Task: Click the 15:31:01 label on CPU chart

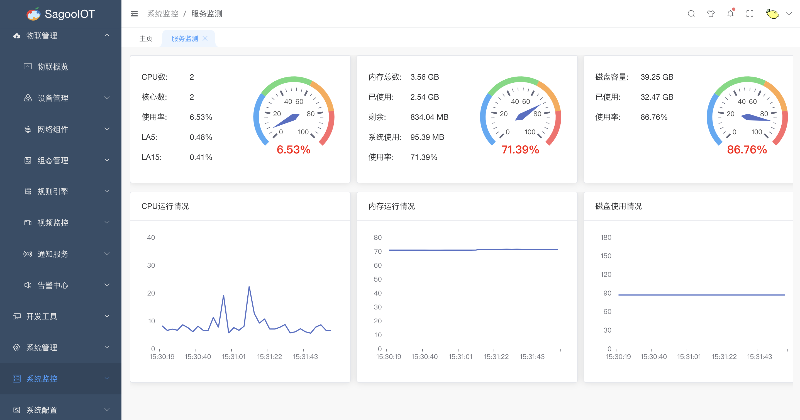Action: coord(234,356)
